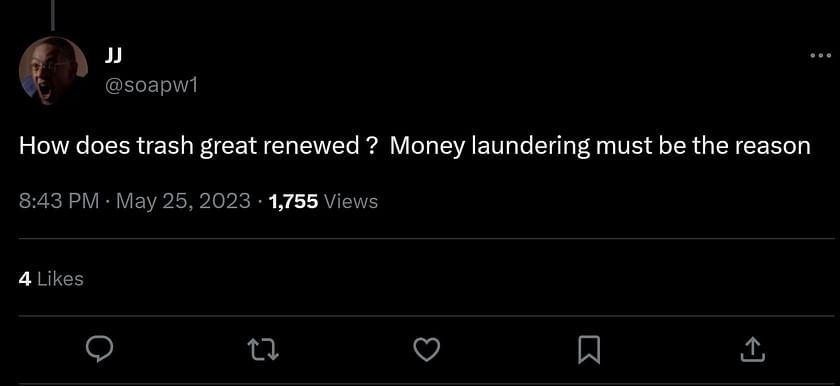
Task: Open the list of 4 Likes
Action: pyautogui.click(x=51, y=278)
